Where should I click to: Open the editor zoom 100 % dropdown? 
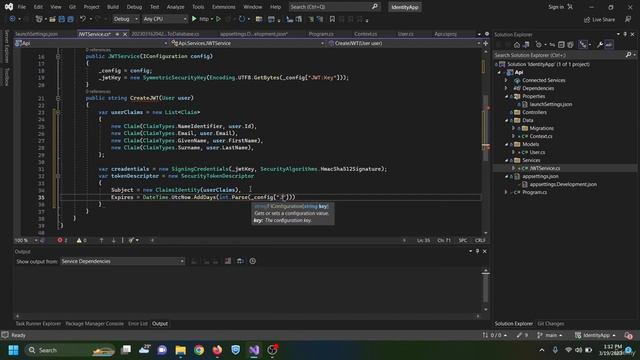pos(26,240)
